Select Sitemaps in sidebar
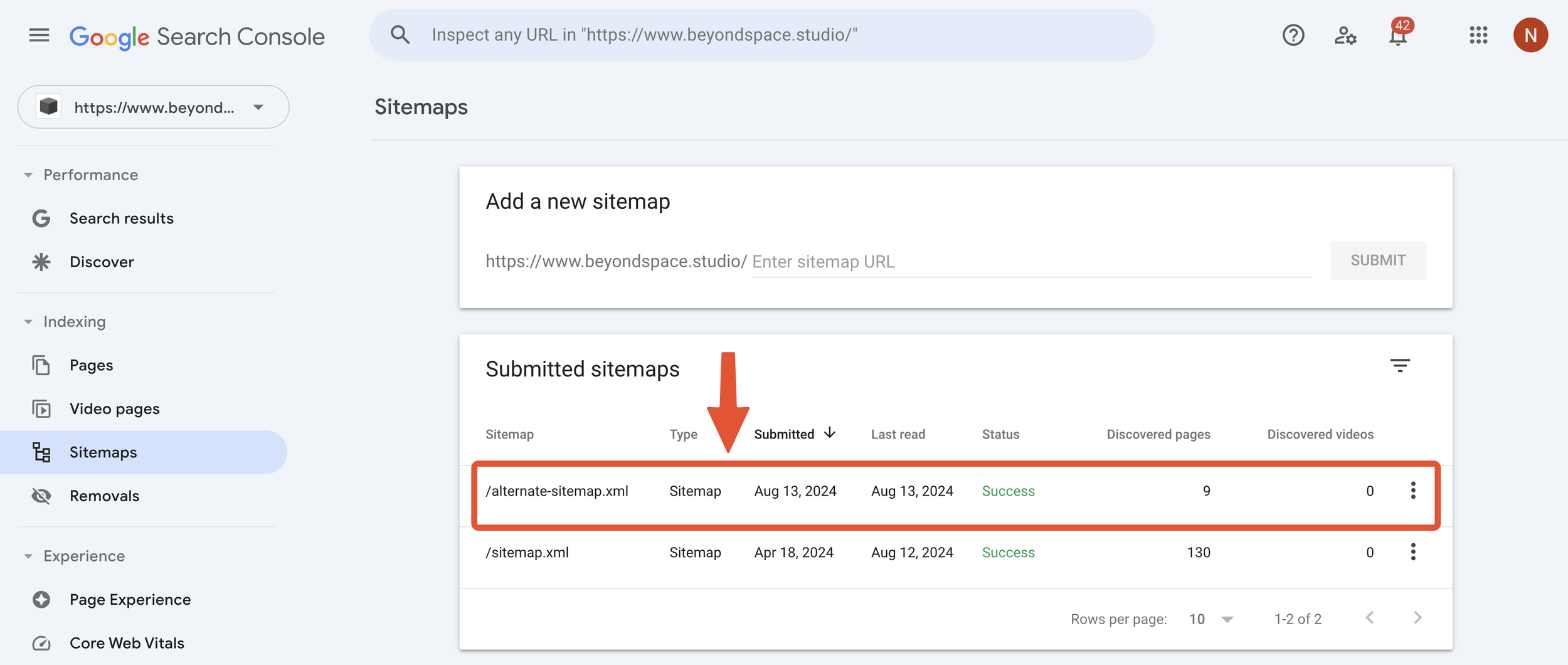This screenshot has height=665, width=1568. [x=144, y=452]
